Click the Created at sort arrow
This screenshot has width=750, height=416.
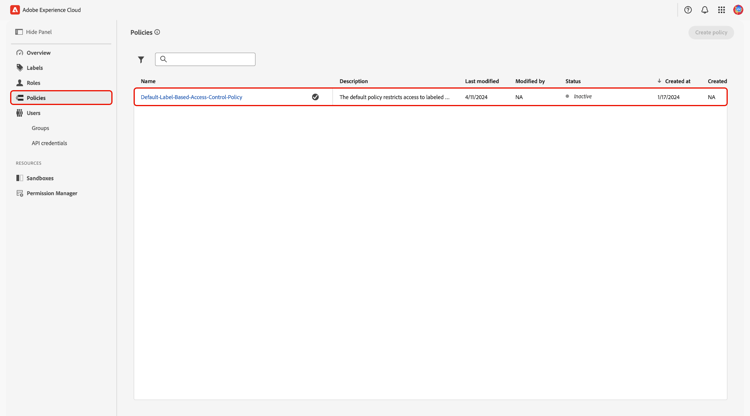[x=659, y=81]
